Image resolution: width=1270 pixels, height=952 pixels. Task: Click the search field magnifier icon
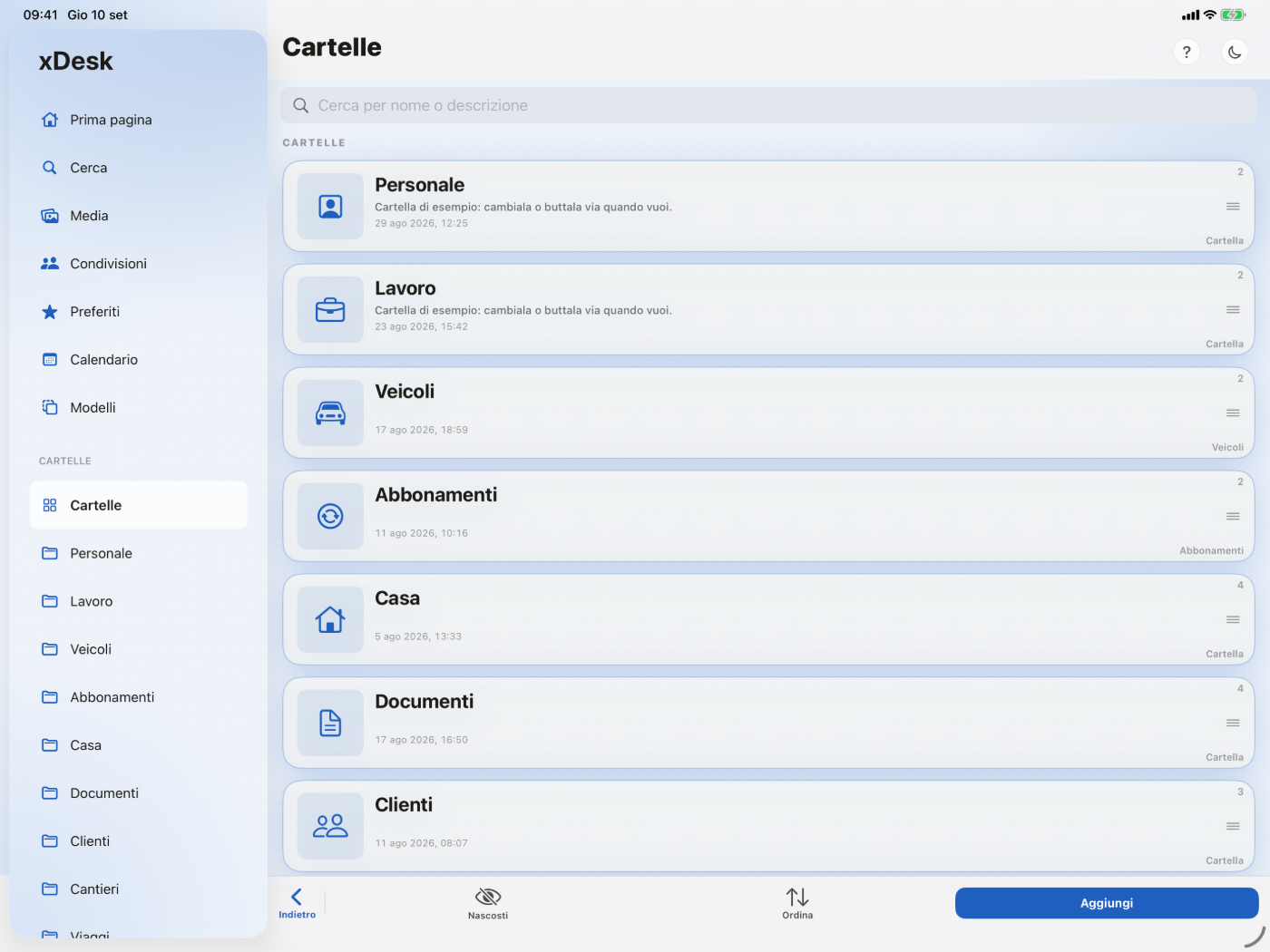301,105
